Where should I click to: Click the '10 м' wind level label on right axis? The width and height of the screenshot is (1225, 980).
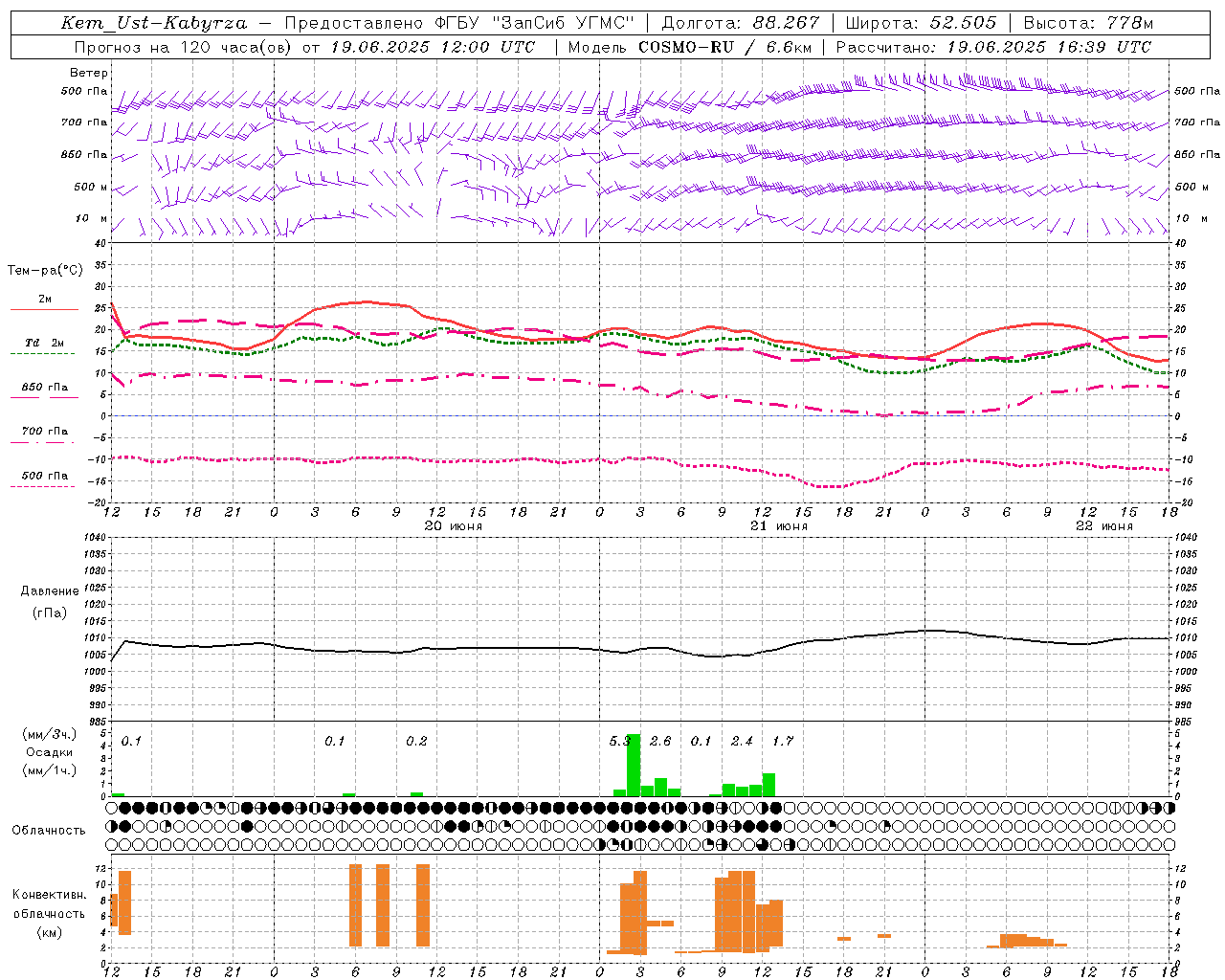click(1192, 218)
